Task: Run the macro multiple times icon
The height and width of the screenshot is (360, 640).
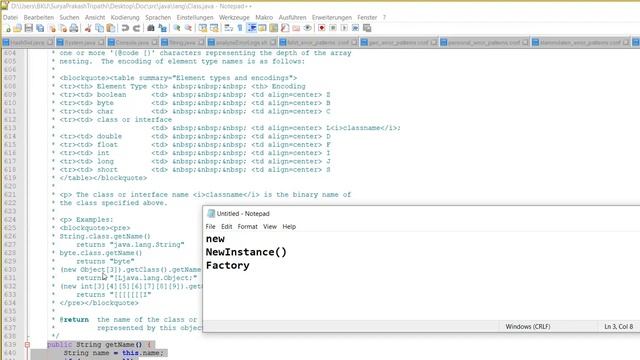Action: point(356,28)
